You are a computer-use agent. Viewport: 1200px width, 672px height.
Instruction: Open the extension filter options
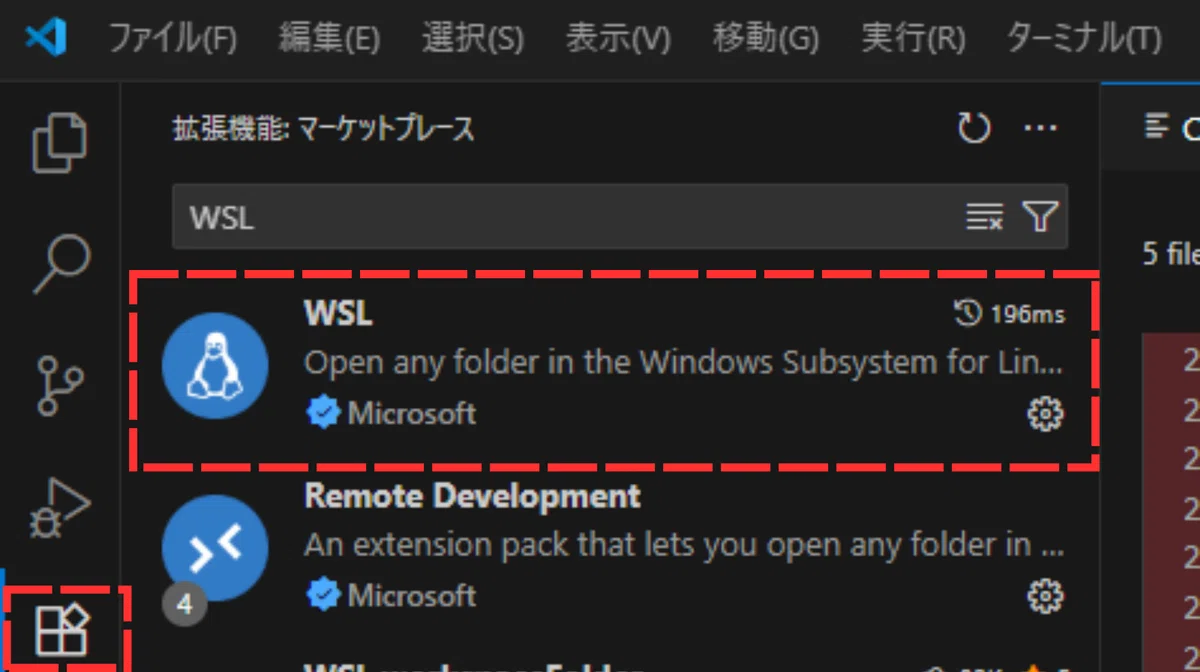[1041, 216]
